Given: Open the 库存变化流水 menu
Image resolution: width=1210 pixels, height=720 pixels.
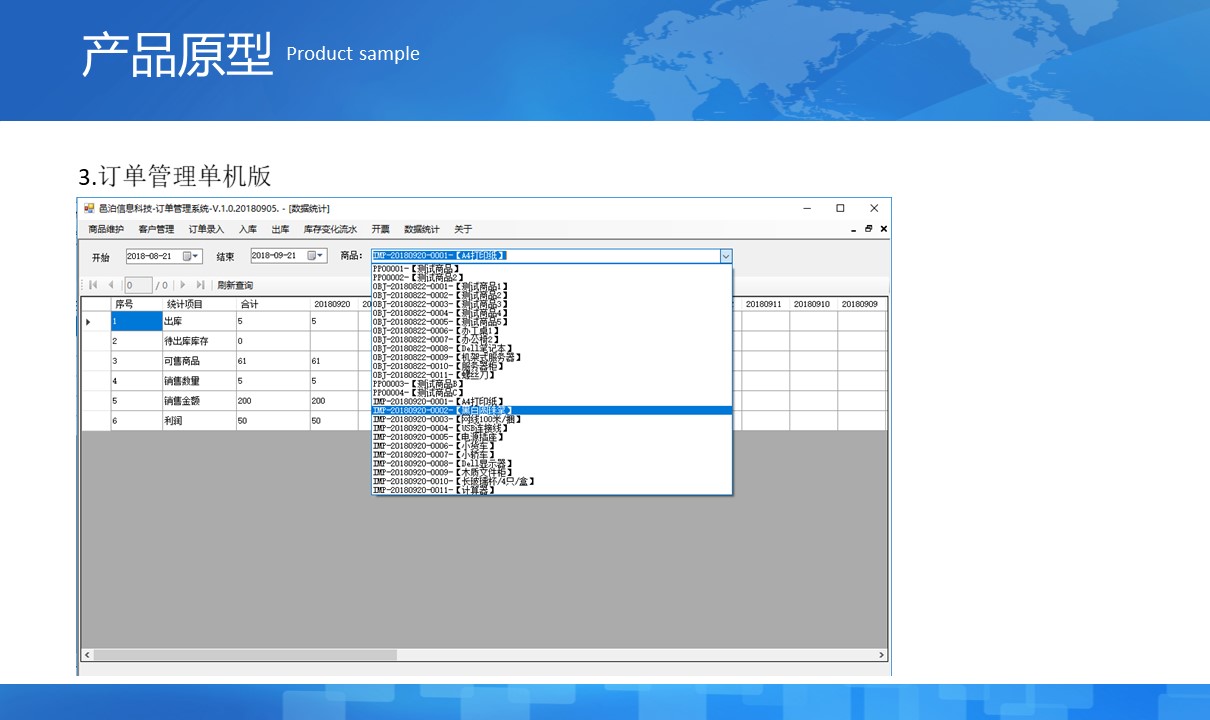Looking at the screenshot, I should tap(330, 229).
